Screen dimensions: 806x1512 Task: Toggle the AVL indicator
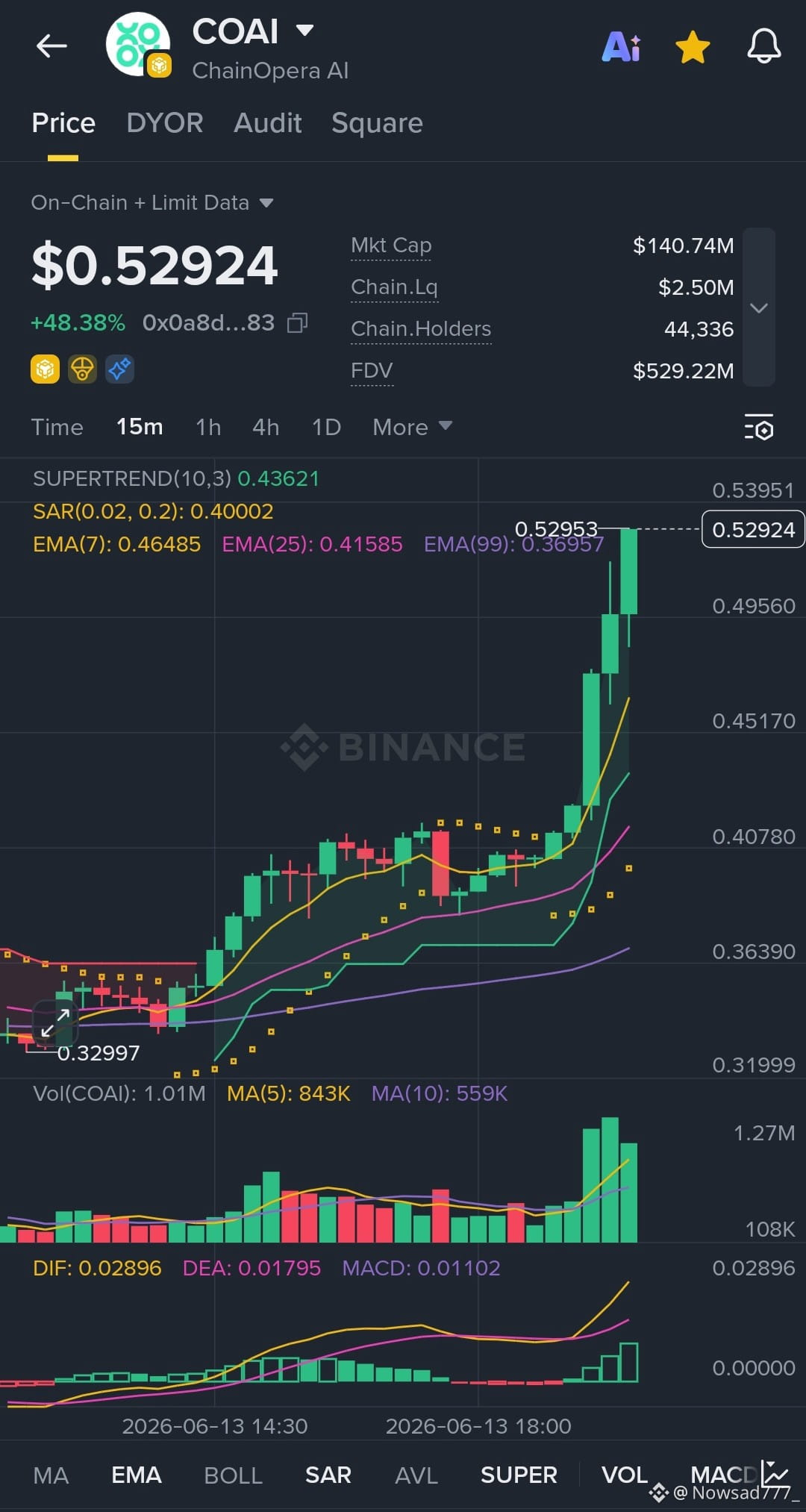click(x=416, y=1475)
